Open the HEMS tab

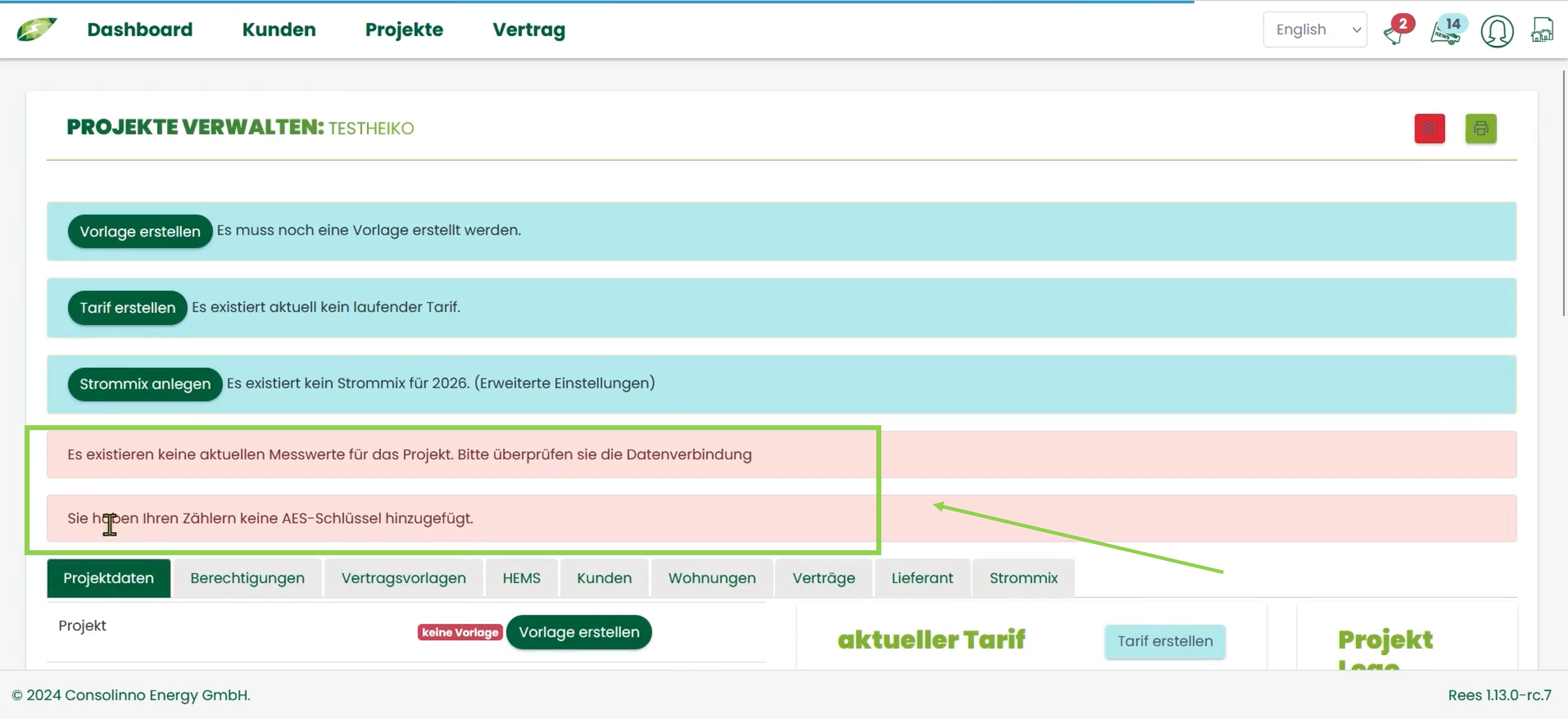(521, 578)
